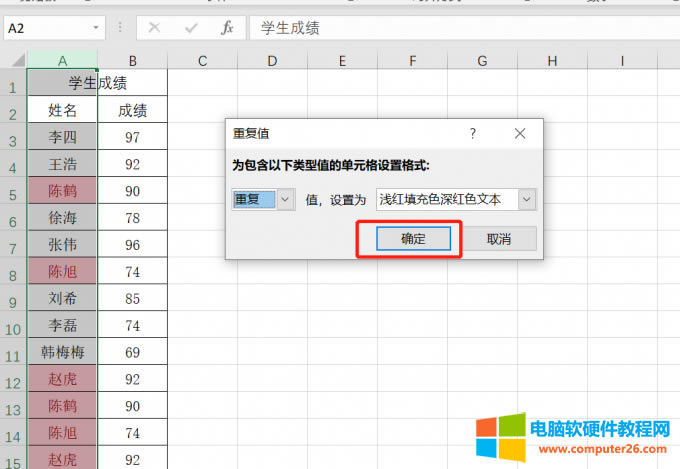The height and width of the screenshot is (469, 680).
Task: Click the cell containing 韩梅梅
Action: point(62,352)
